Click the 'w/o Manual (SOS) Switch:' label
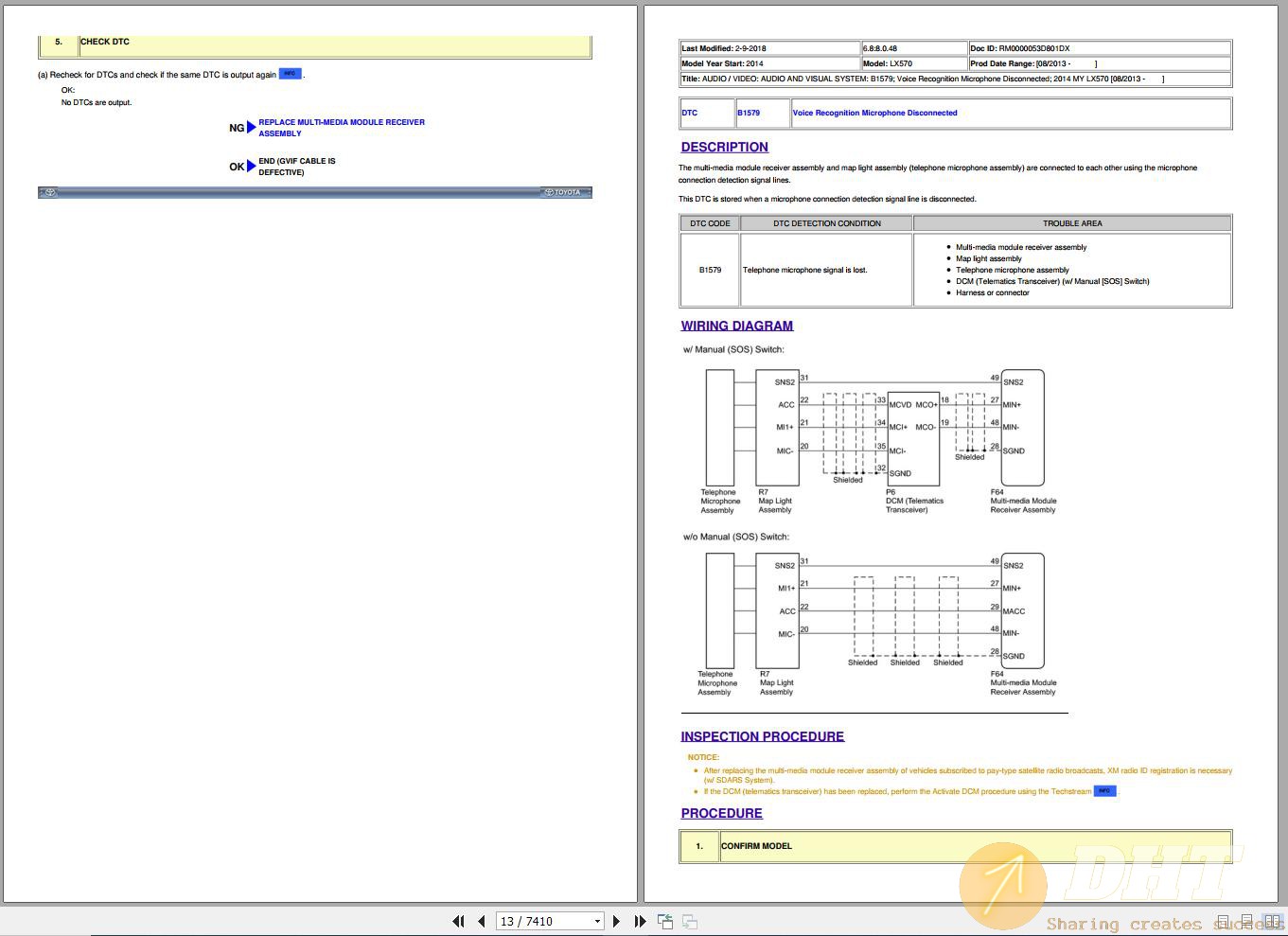The image size is (1288, 936). (736, 537)
